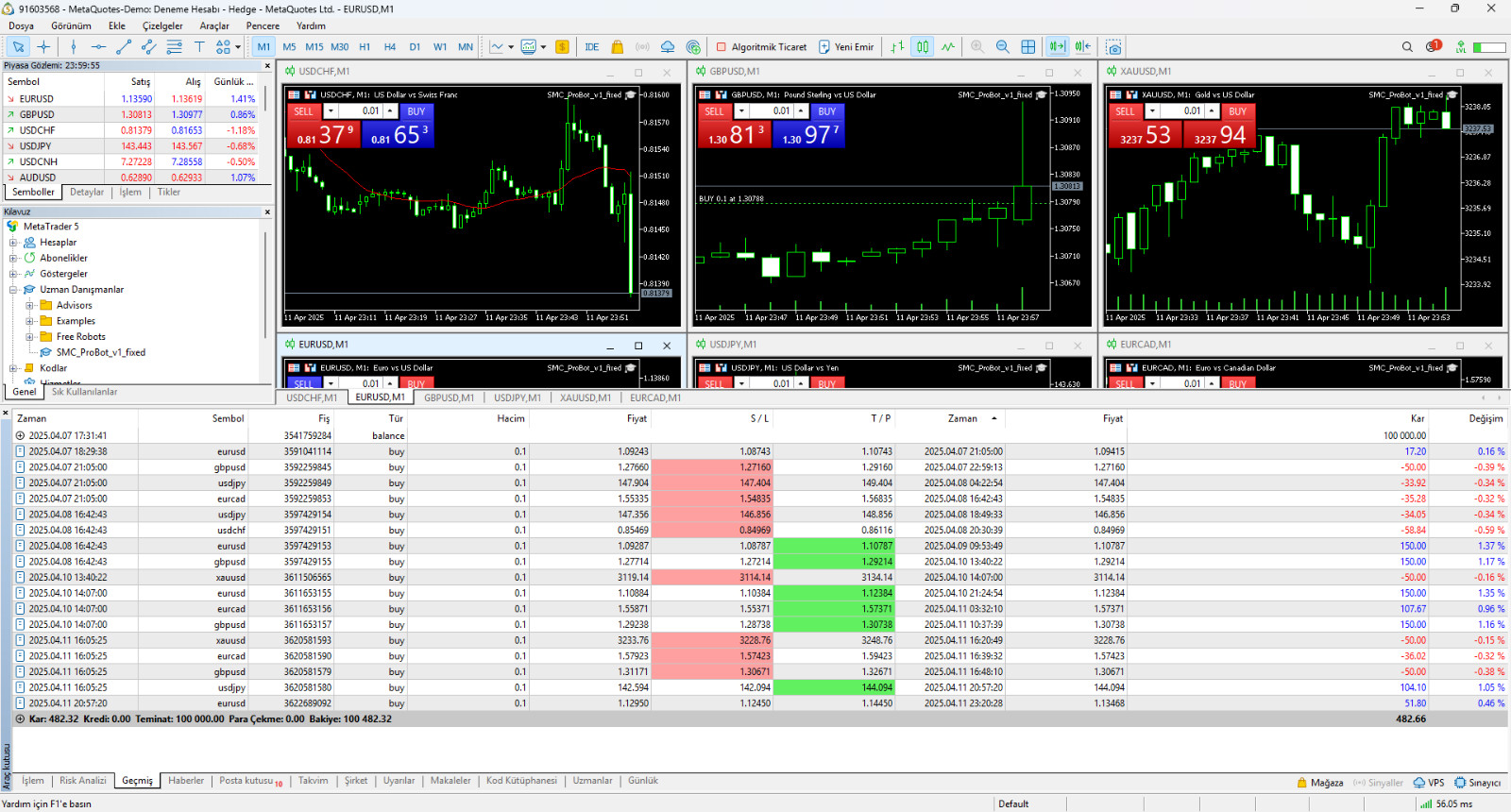Open the cloud VPS hosting icon
Viewport: 1511px width, 812px height.
668,46
